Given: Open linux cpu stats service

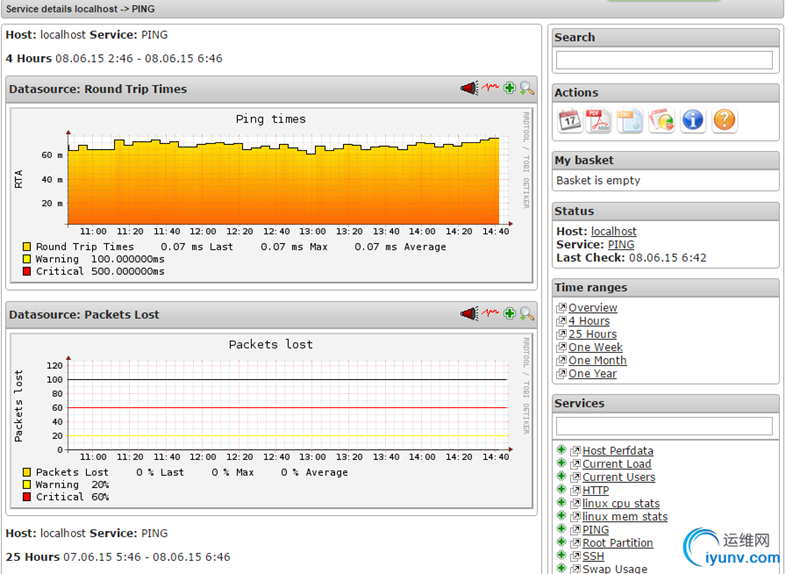Looking at the screenshot, I should pos(621,503).
